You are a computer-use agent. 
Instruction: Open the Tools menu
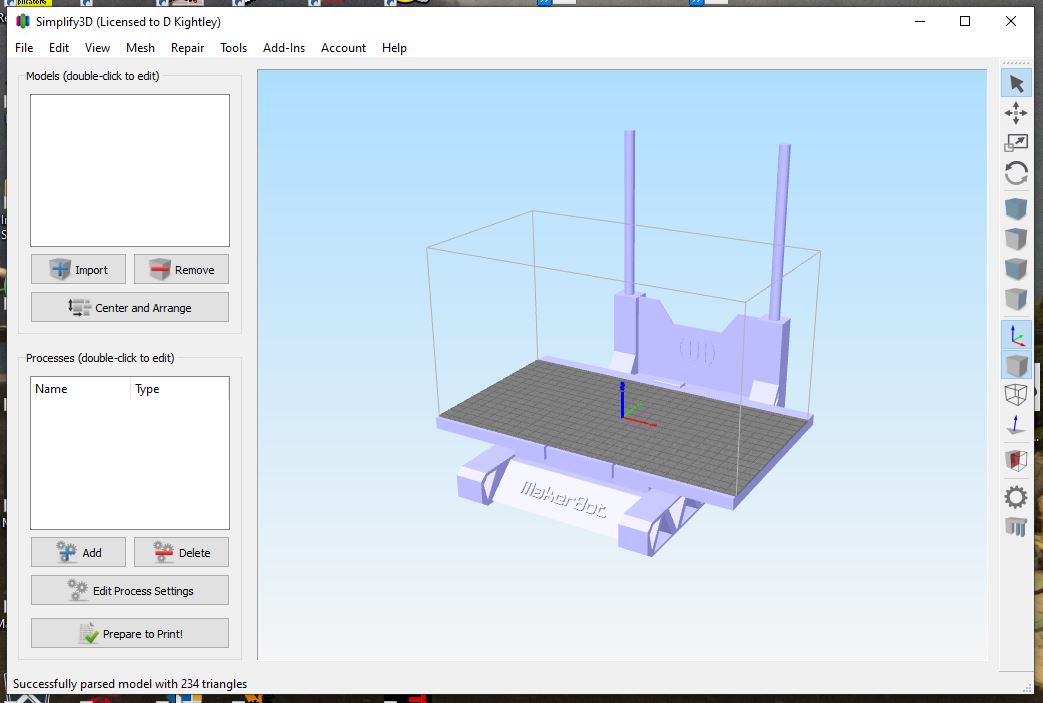(x=233, y=48)
